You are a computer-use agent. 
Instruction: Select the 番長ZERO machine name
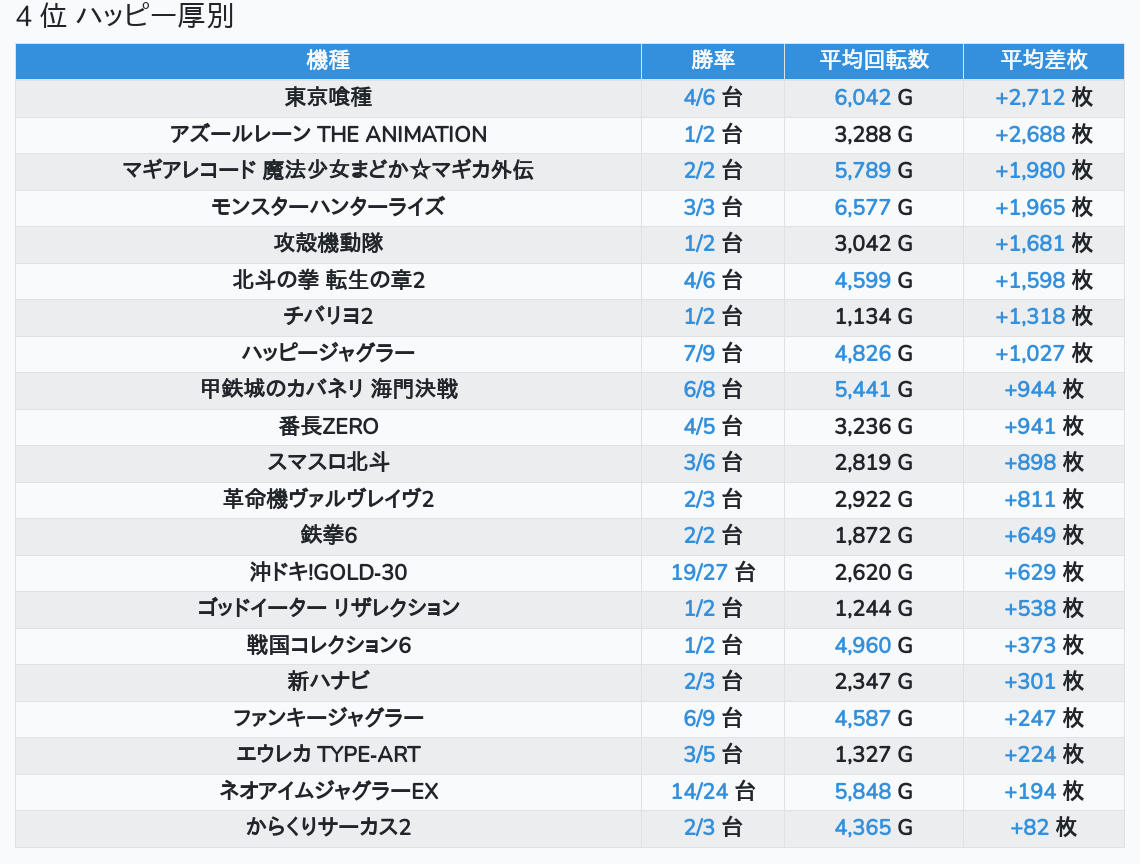pyautogui.click(x=328, y=426)
